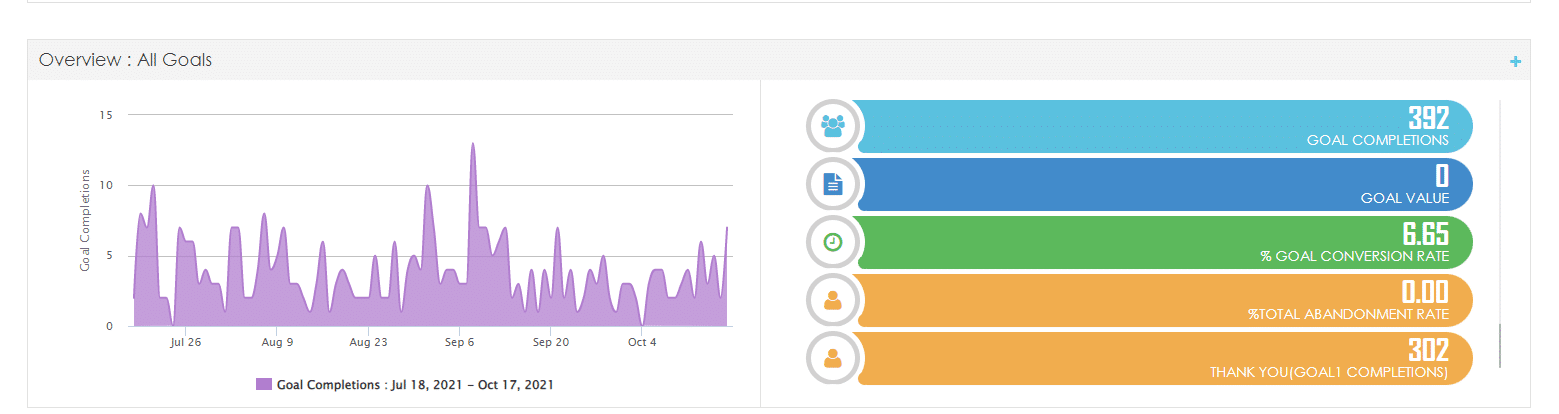
Task: Expand the Overview All Goals panel plus icon
Action: pos(1515,62)
